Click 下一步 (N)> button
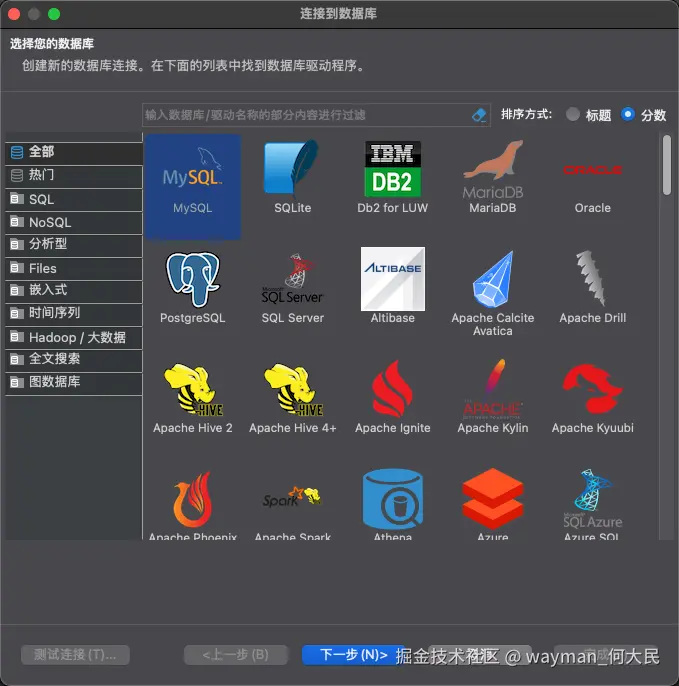Viewport: 679px width, 686px height. coord(354,654)
